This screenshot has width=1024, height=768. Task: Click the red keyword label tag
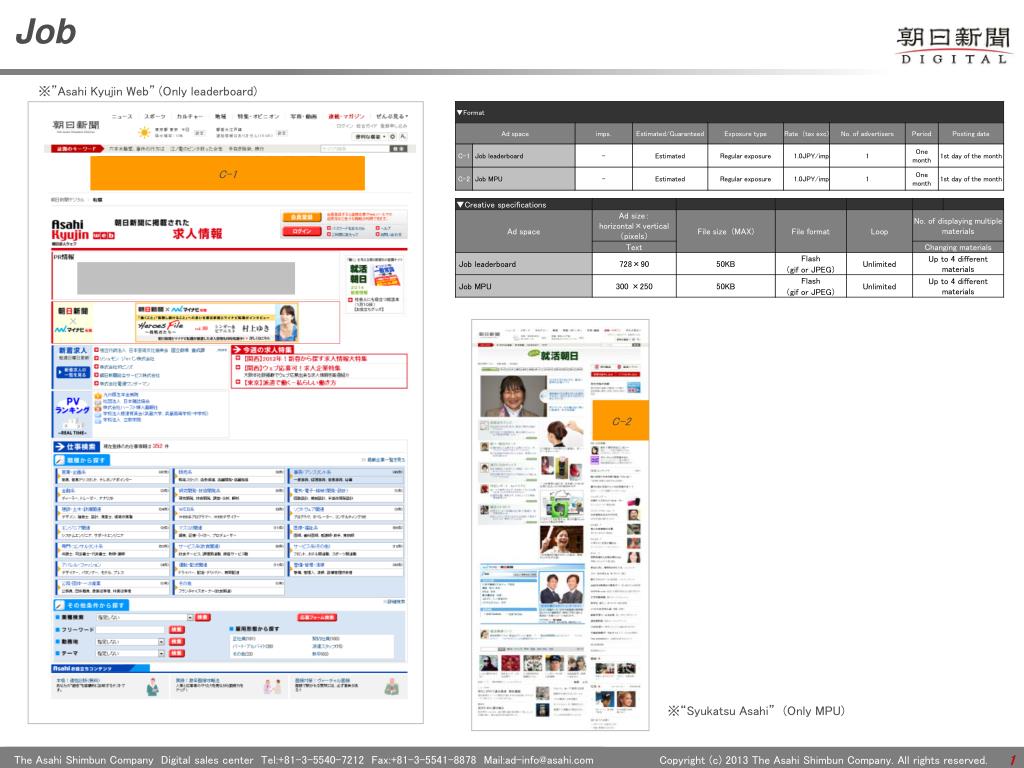(x=76, y=149)
